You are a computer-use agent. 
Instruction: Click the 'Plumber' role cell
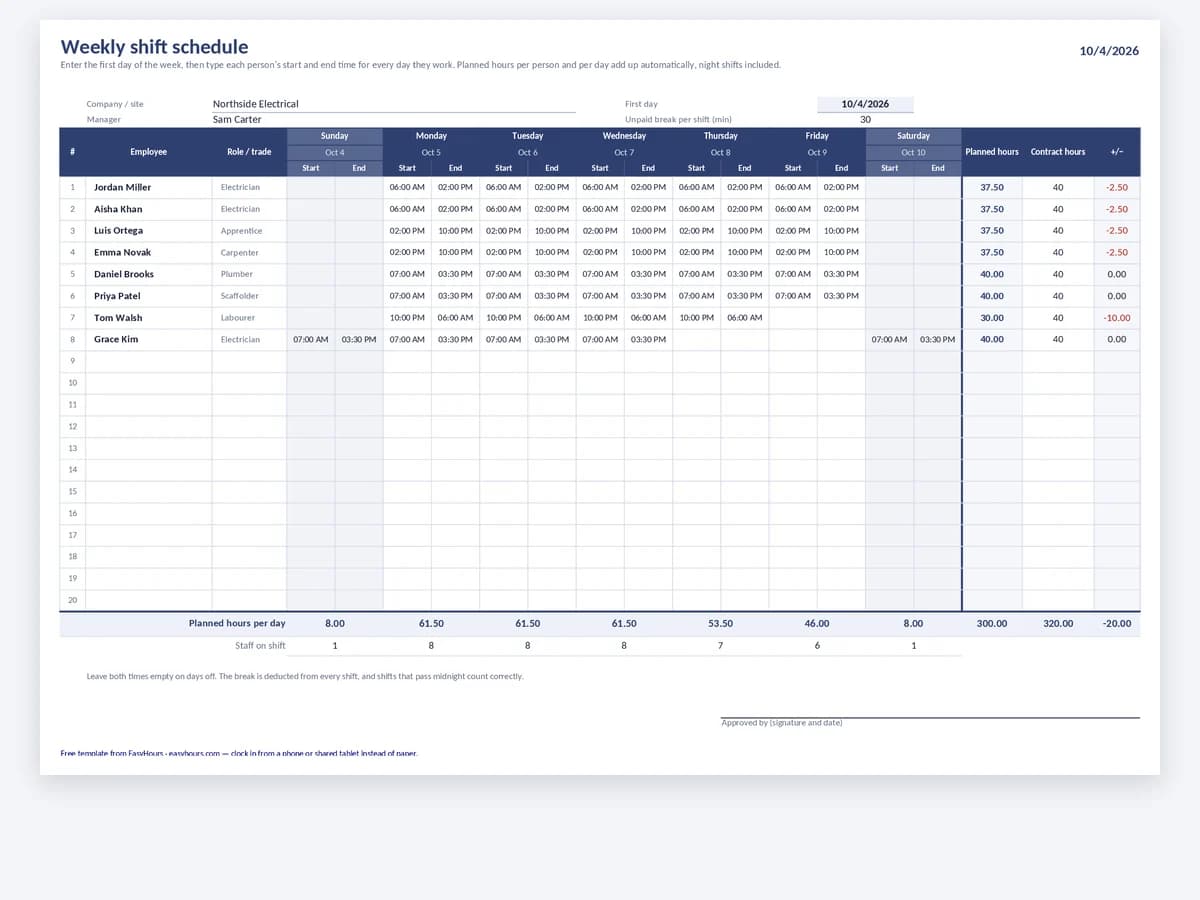(249, 274)
